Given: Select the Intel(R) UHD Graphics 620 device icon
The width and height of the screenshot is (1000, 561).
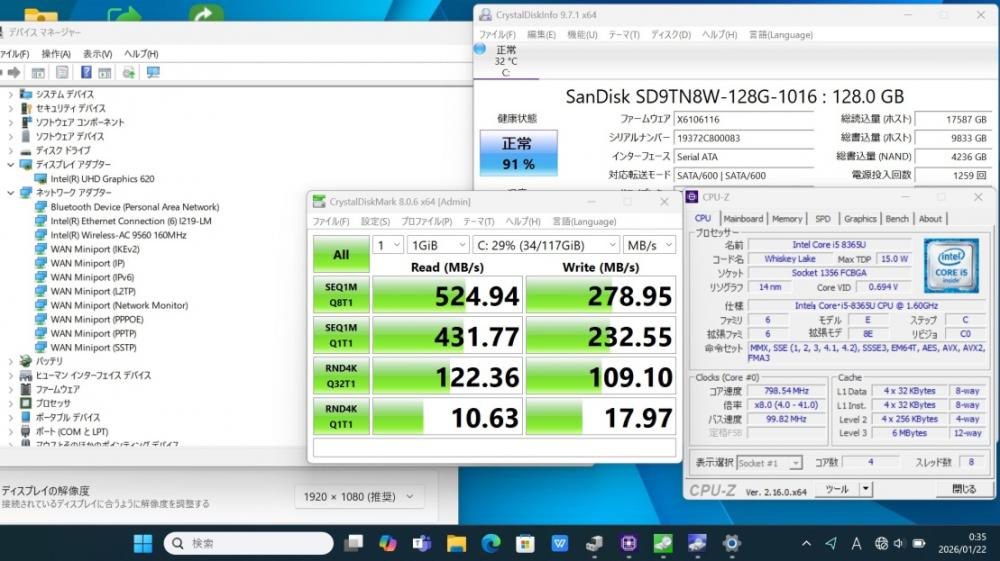Looking at the screenshot, I should coord(41,179).
